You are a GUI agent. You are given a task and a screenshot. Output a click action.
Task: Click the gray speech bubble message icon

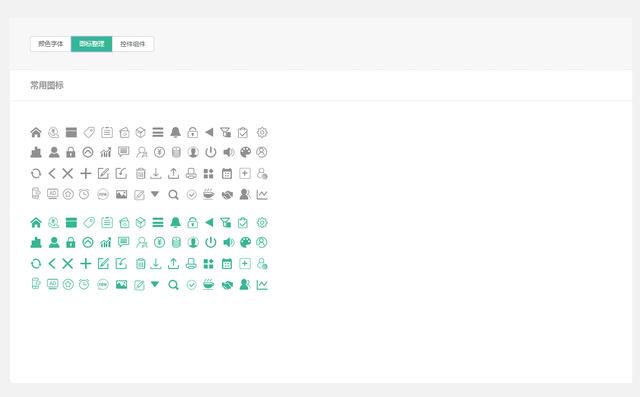coord(123,152)
